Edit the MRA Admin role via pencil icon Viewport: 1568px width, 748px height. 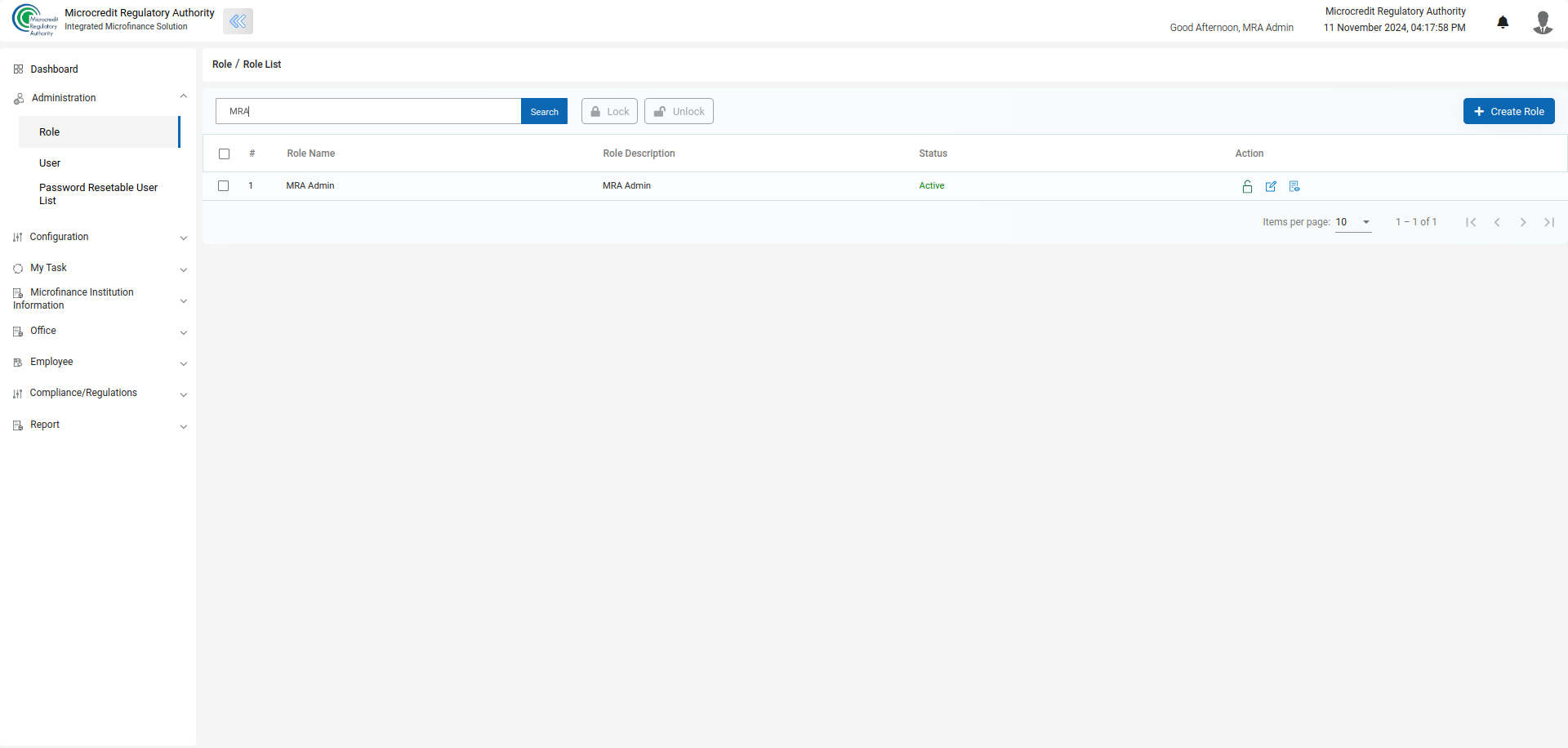[1271, 187]
